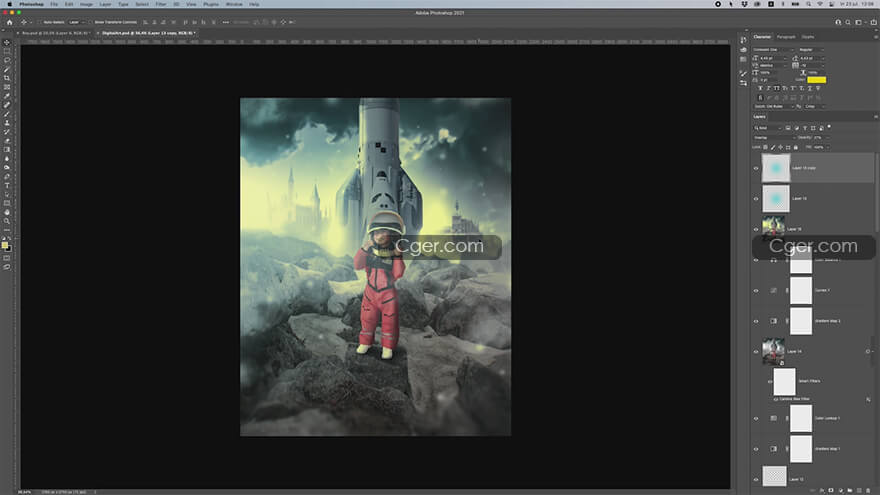Screen dimensions: 880x495
Task: Click Lock position icon in Layers
Action: [780, 147]
